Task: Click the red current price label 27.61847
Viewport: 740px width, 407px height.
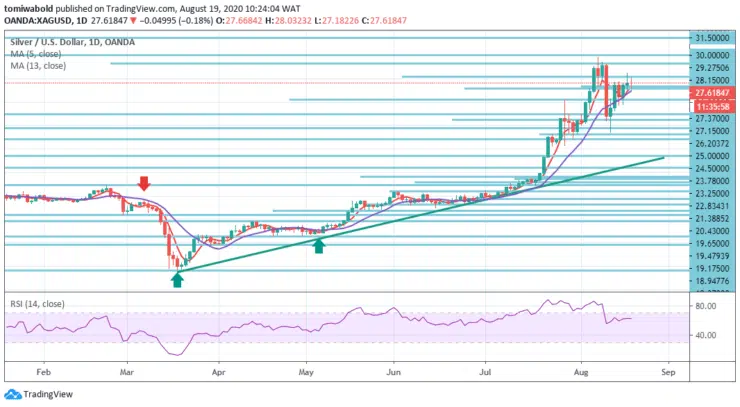Action: [710, 91]
